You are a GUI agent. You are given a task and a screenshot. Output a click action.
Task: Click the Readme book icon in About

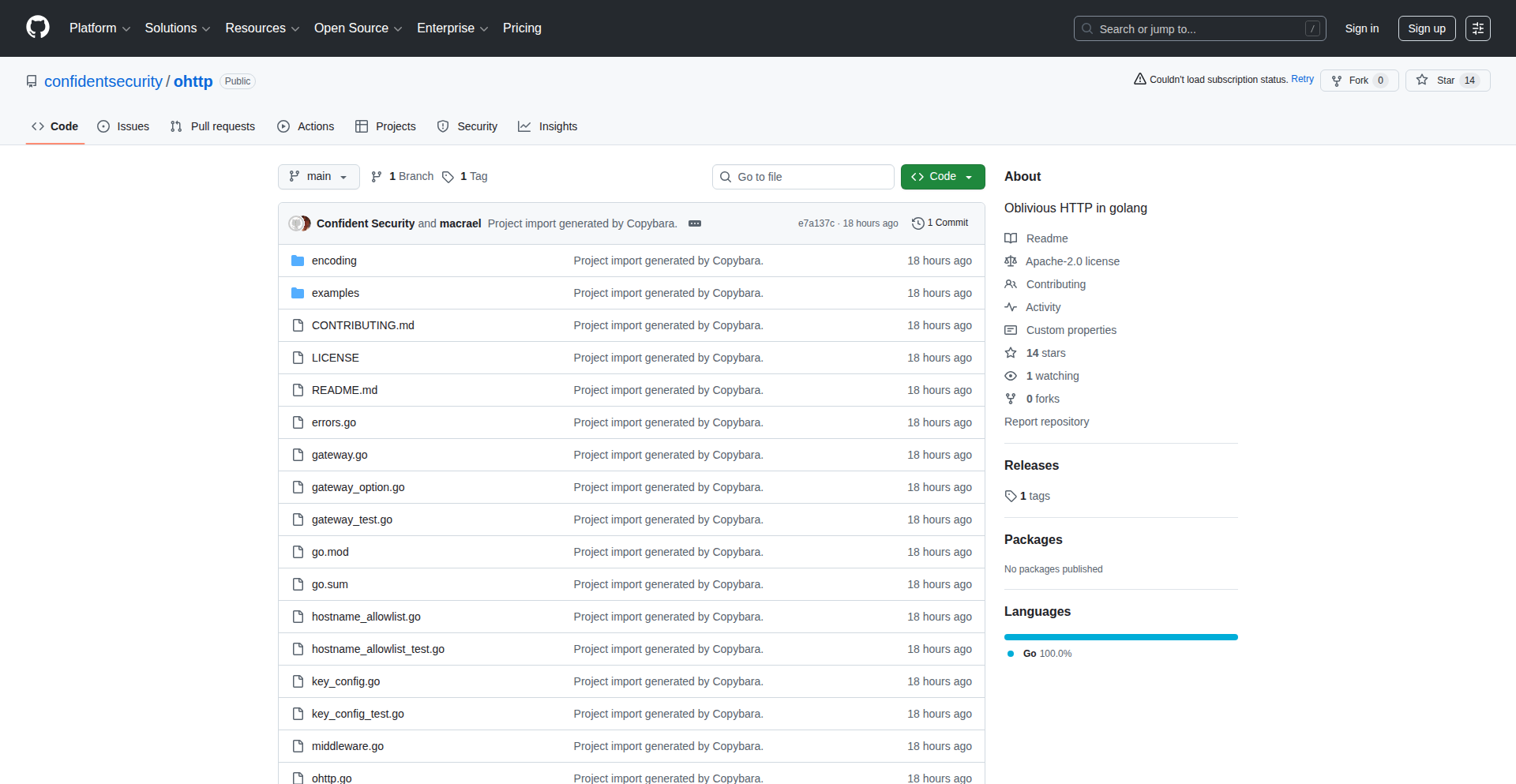pos(1011,238)
